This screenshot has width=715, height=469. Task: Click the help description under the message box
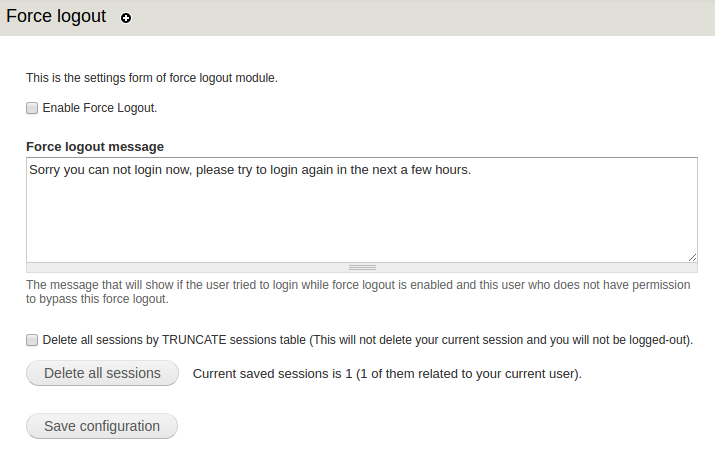pyautogui.click(x=357, y=285)
